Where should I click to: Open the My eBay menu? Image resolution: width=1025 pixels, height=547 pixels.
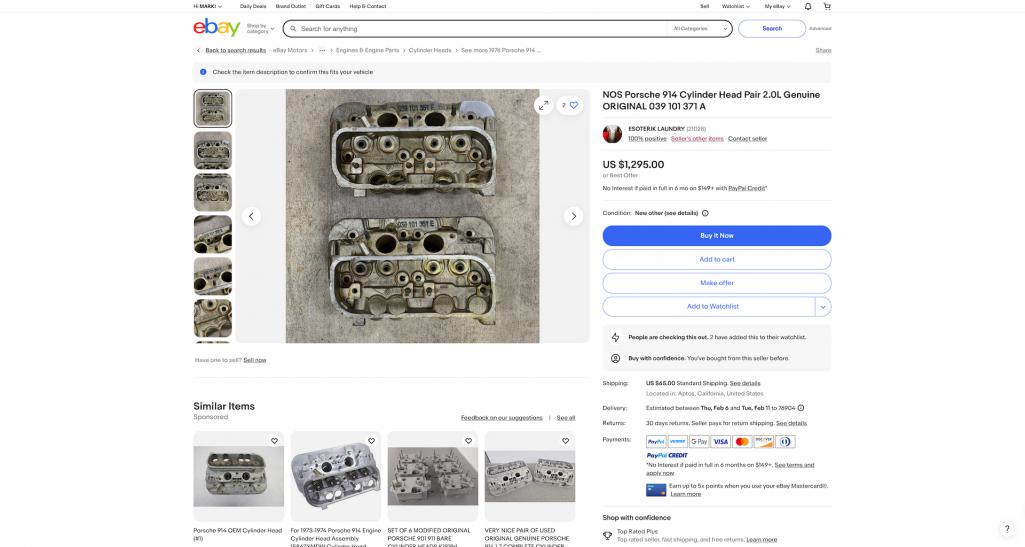tap(777, 7)
